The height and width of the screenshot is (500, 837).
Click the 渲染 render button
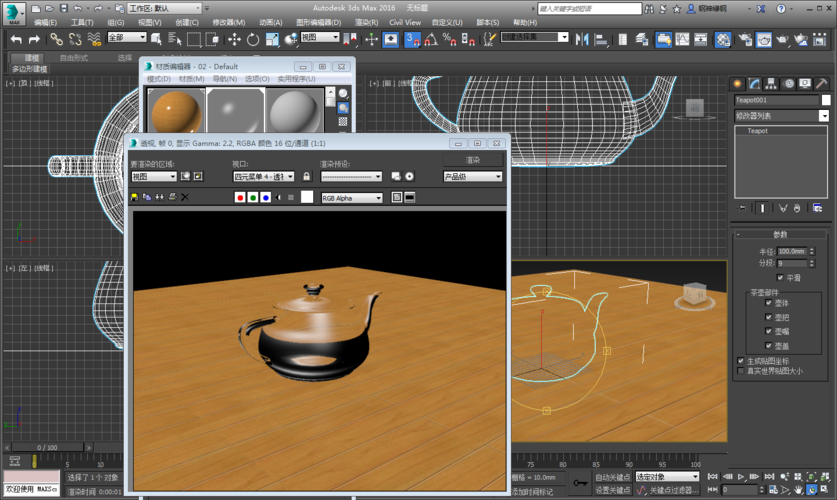[473, 160]
